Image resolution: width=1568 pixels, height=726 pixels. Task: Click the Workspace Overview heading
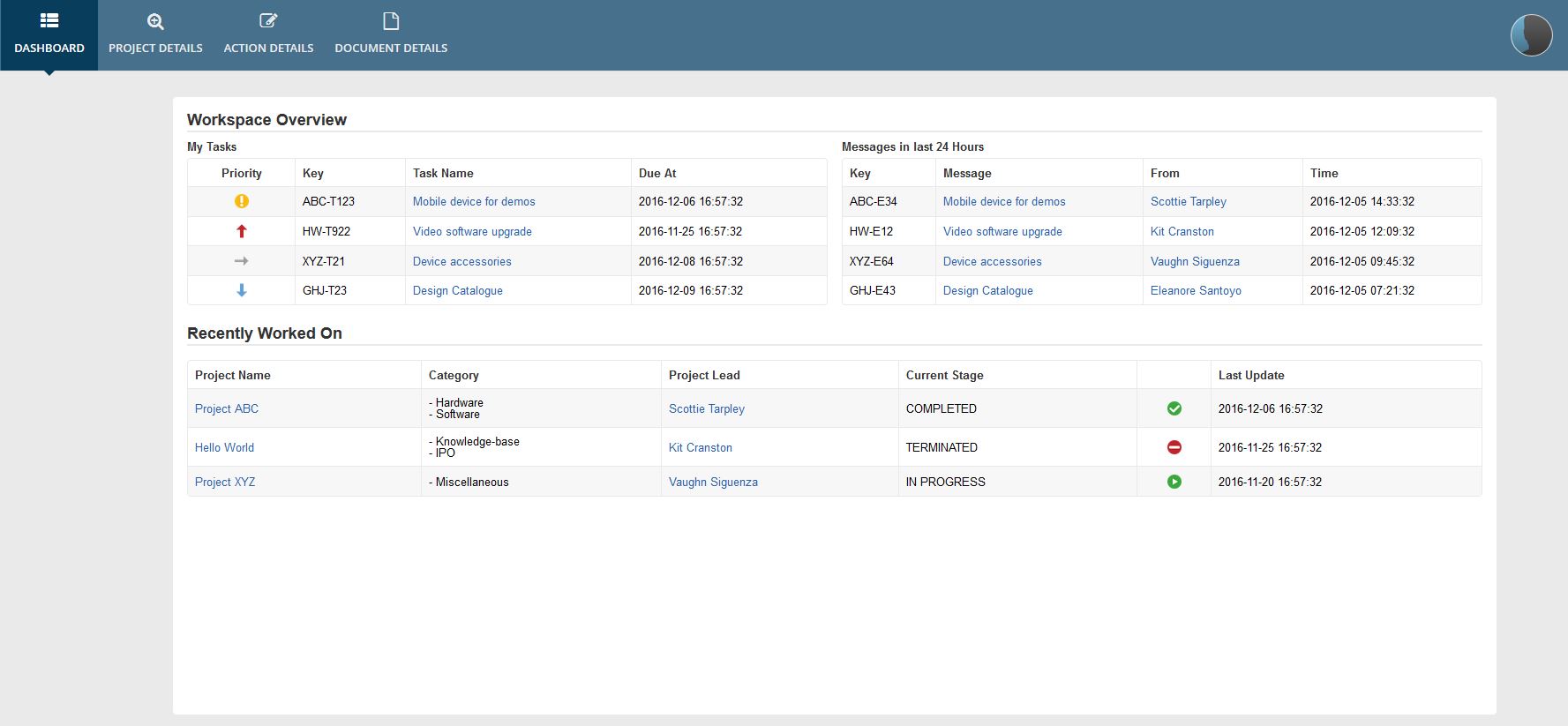click(266, 120)
